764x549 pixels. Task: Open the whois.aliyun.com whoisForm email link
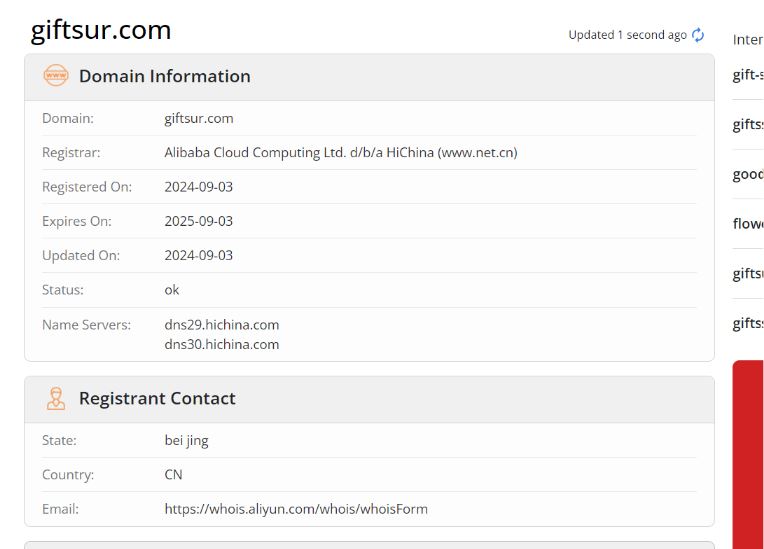point(295,509)
